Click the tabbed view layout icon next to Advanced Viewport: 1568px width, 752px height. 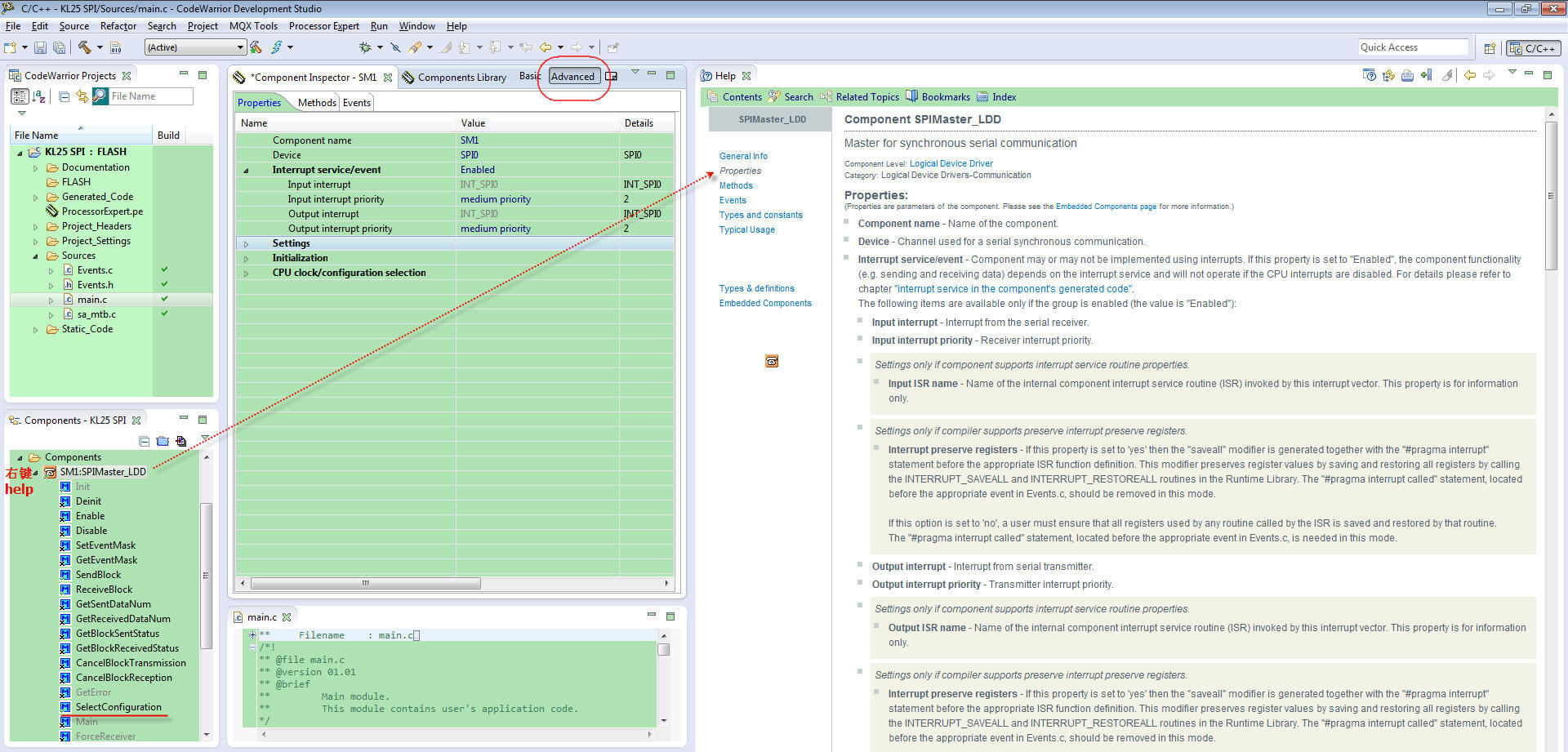tap(611, 76)
